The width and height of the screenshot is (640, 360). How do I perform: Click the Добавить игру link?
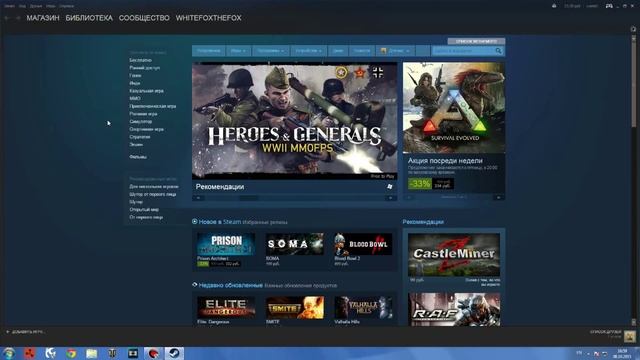[x=28, y=332]
